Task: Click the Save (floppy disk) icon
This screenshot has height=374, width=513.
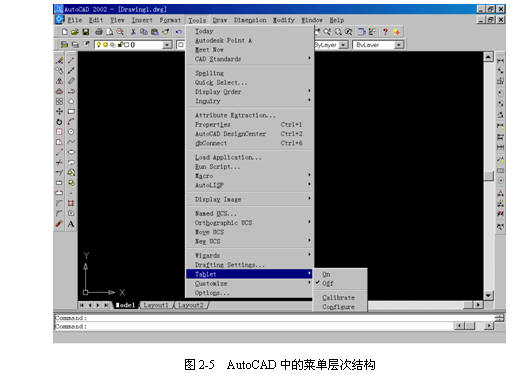Action: click(x=86, y=32)
